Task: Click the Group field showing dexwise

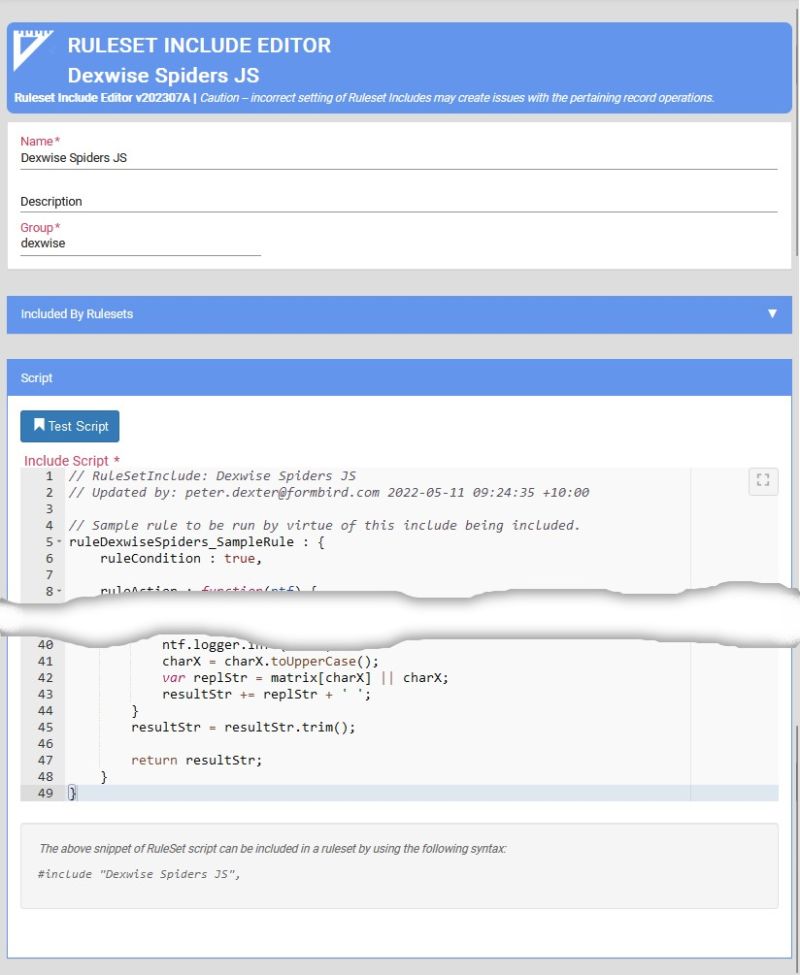Action: pos(140,243)
